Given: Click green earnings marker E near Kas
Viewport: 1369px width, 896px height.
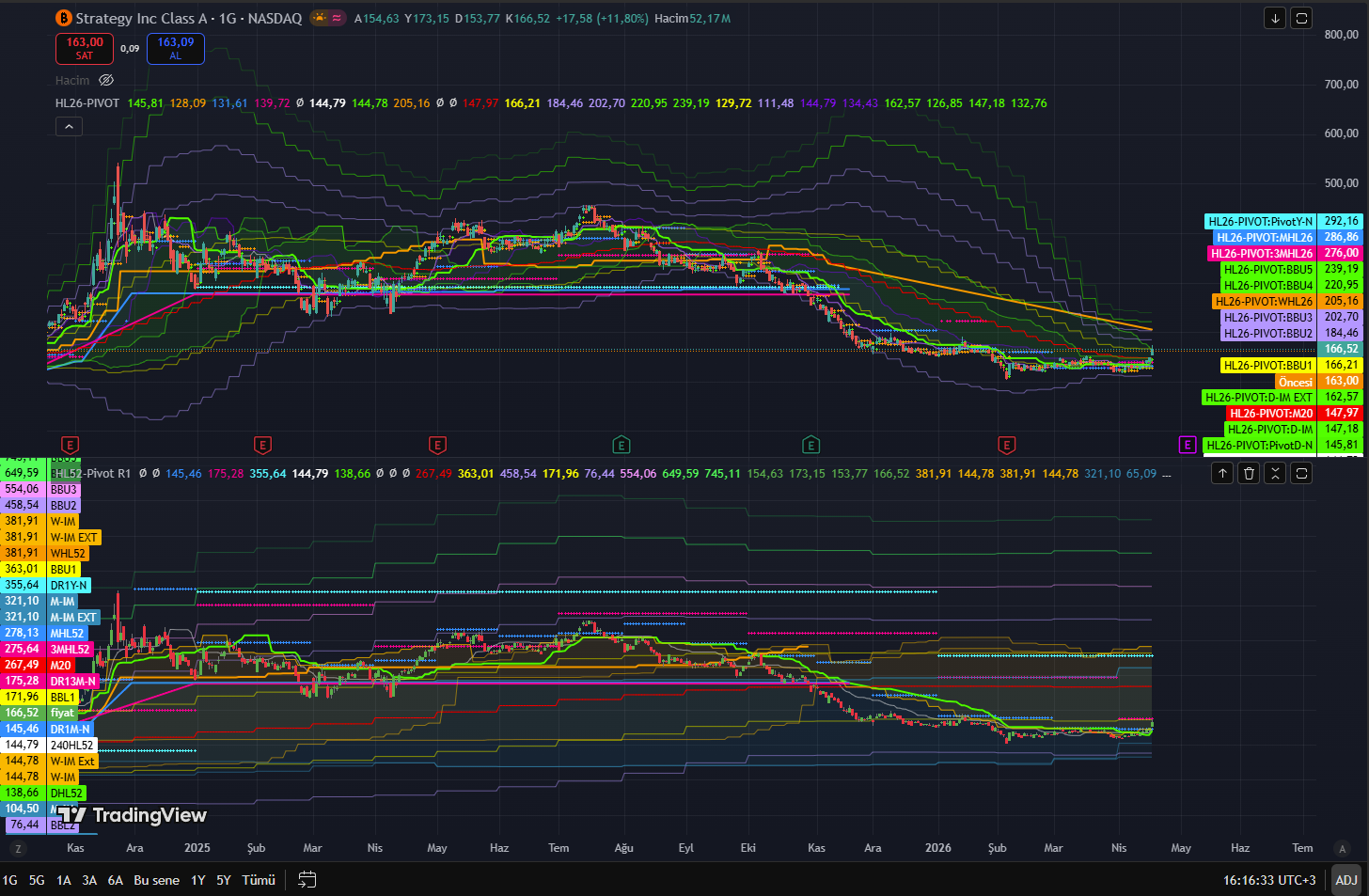Looking at the screenshot, I should [x=811, y=445].
